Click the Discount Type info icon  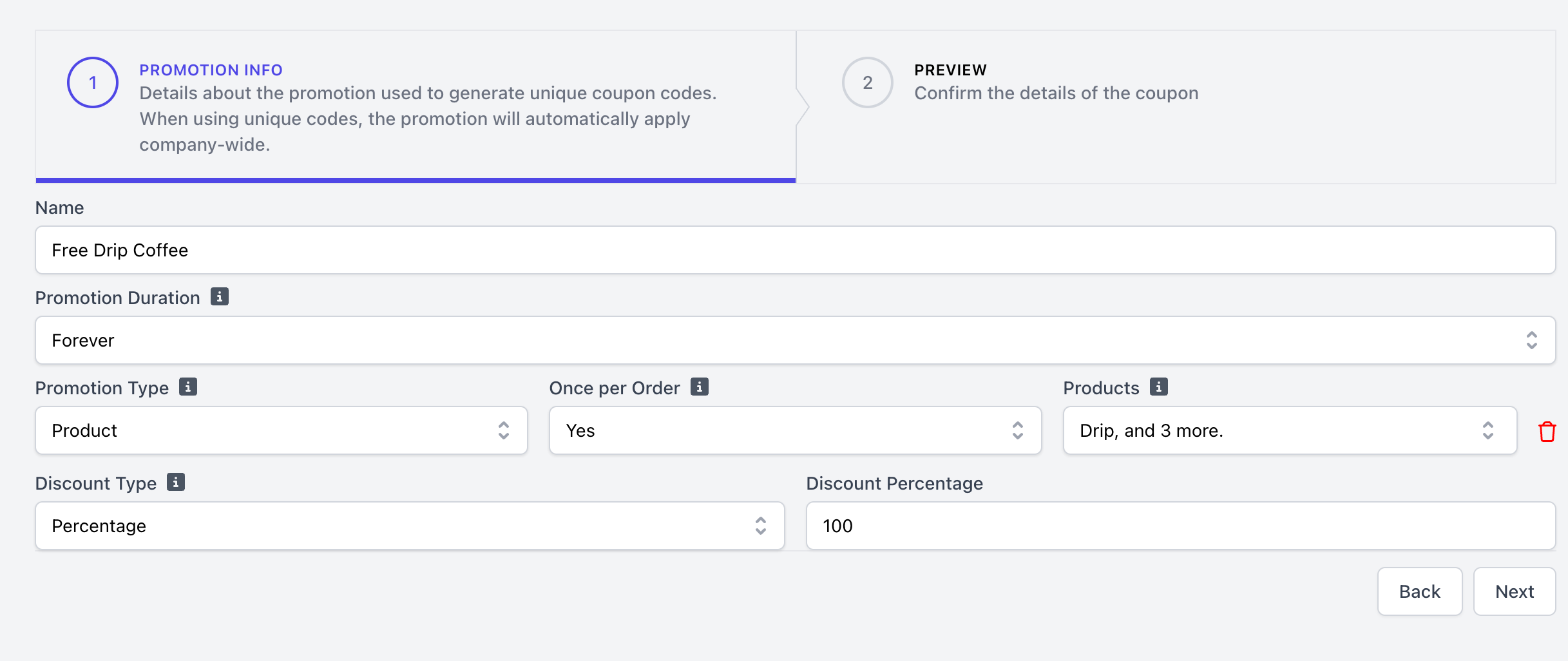click(x=176, y=483)
